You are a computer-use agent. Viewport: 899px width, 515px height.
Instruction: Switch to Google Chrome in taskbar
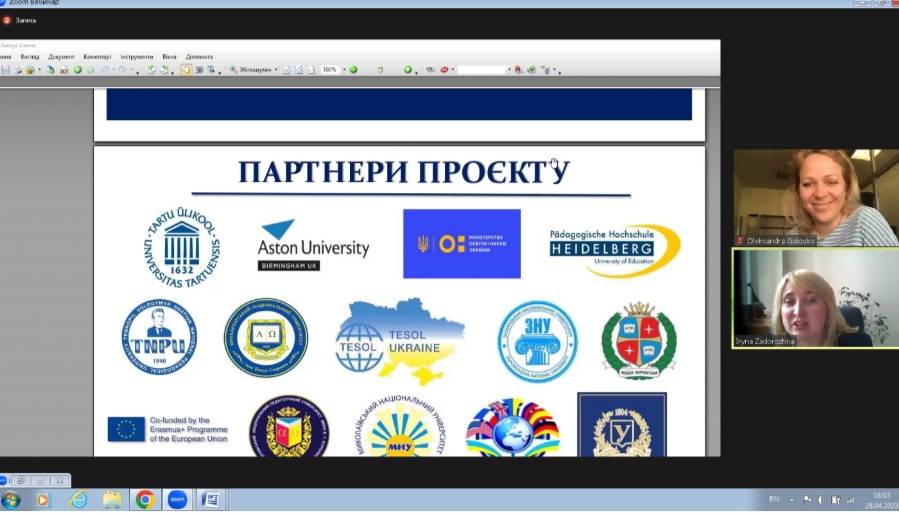point(144,500)
